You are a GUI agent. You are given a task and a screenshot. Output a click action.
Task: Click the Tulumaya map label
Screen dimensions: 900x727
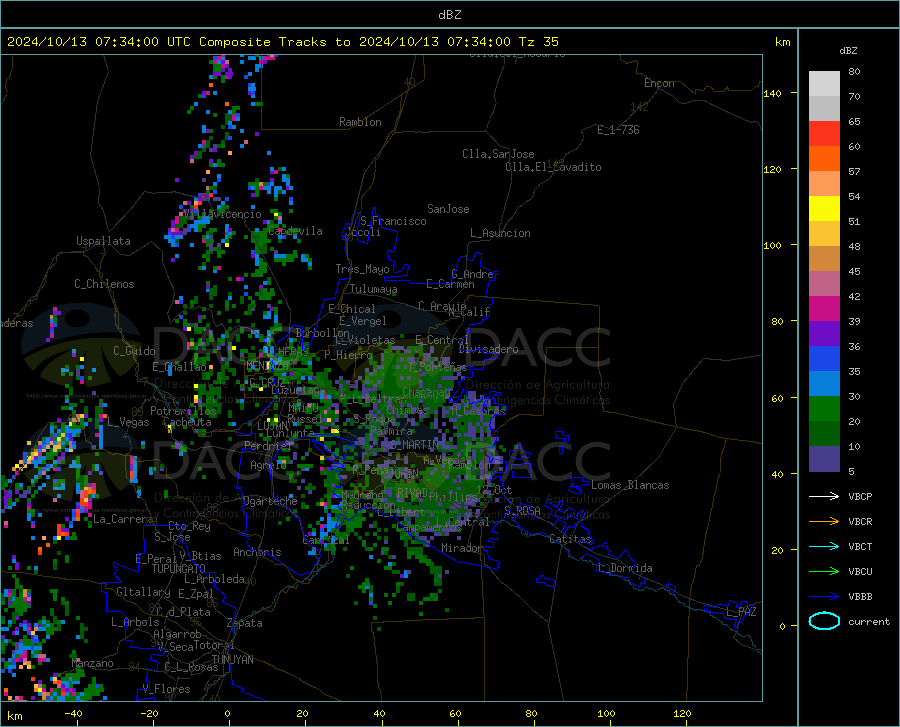point(374,289)
